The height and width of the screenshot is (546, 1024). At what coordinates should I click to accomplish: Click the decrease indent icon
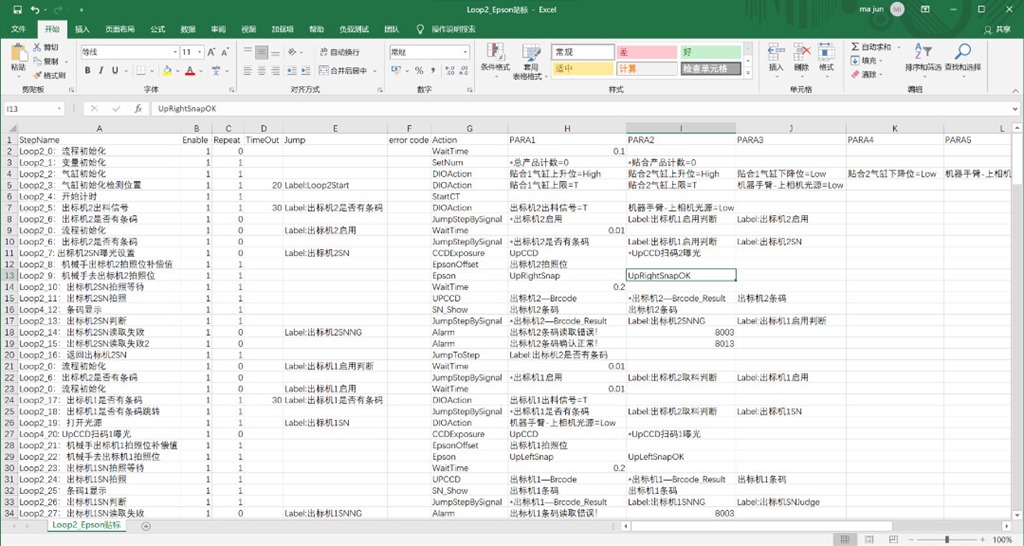pyautogui.click(x=291, y=71)
